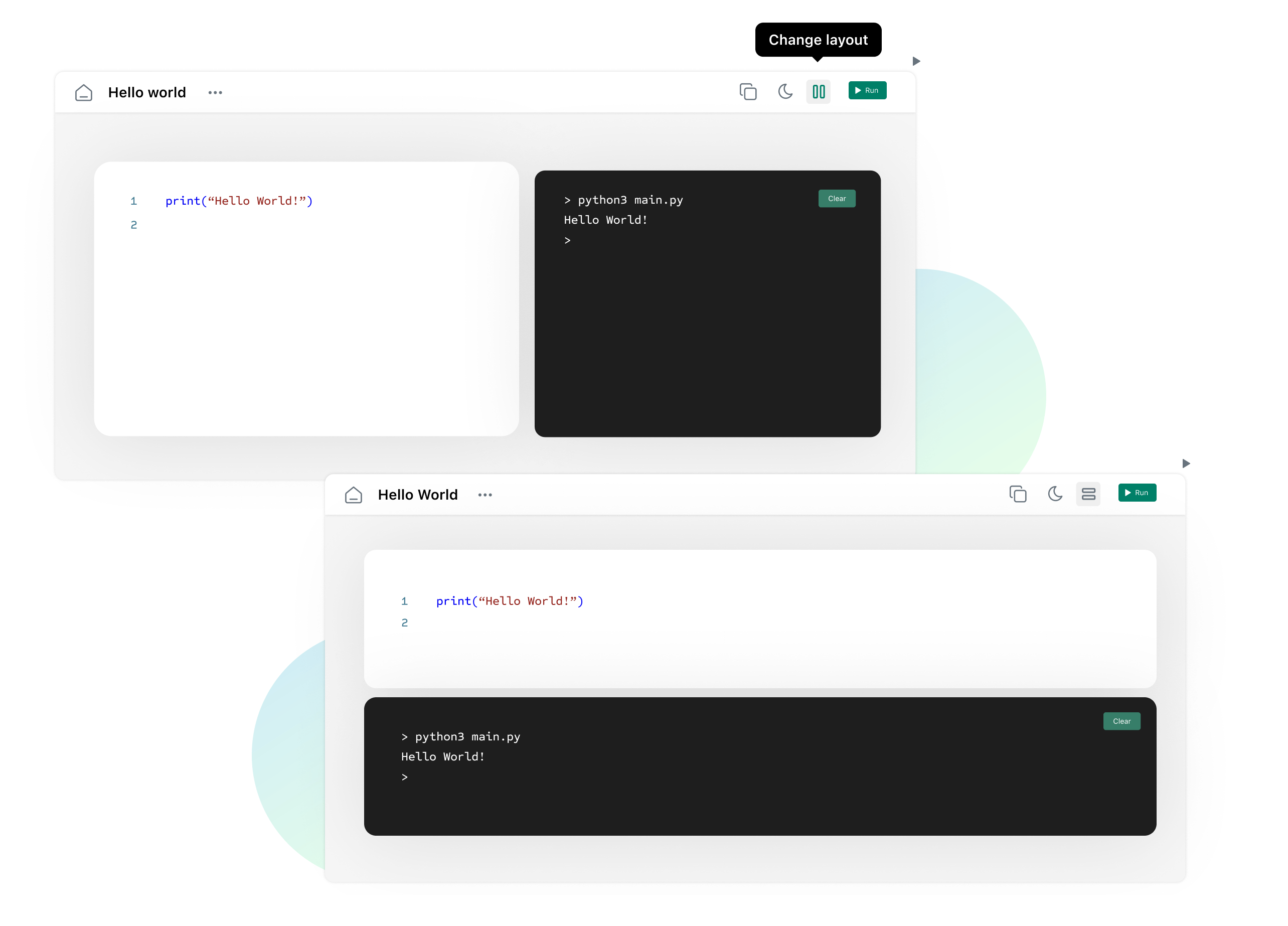Click the Run button in top editor

[865, 91]
